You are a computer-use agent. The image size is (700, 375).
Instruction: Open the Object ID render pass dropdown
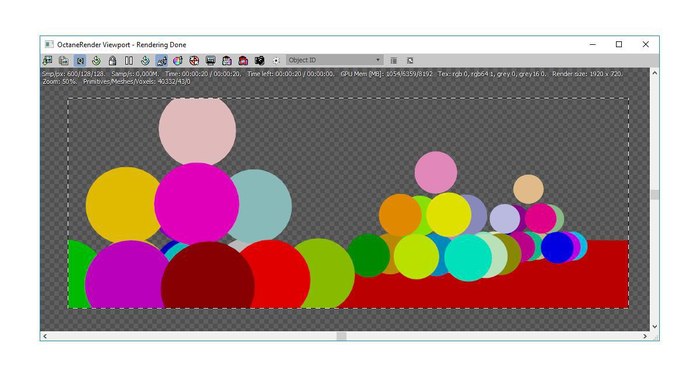334,60
